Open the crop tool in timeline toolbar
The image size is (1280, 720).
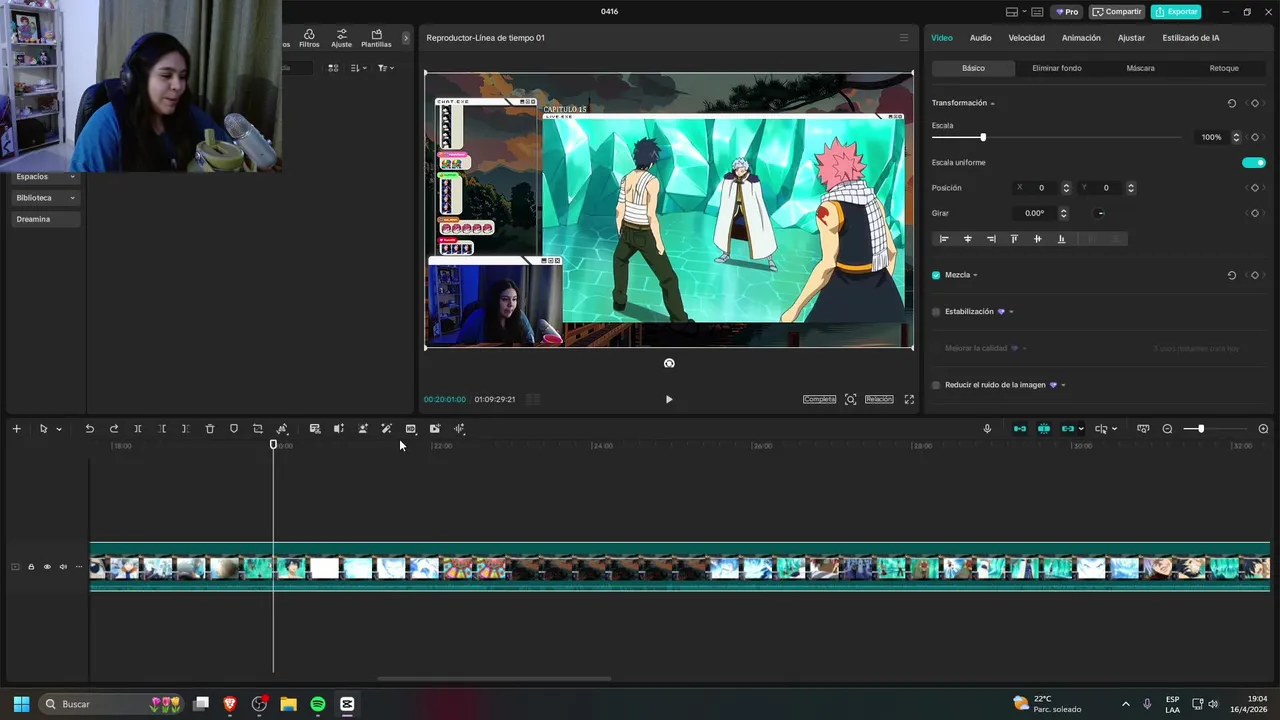click(258, 429)
